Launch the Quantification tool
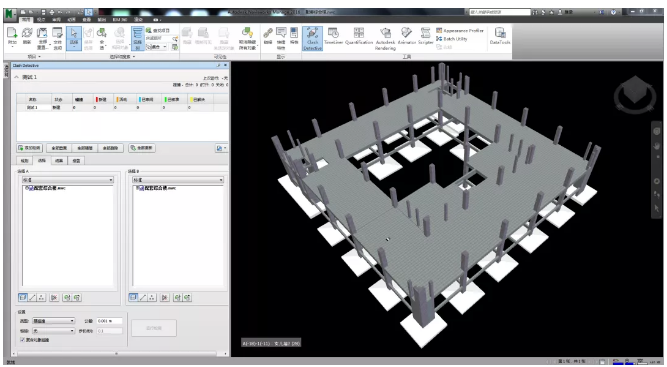Viewport: 667px width, 367px height. [359, 36]
